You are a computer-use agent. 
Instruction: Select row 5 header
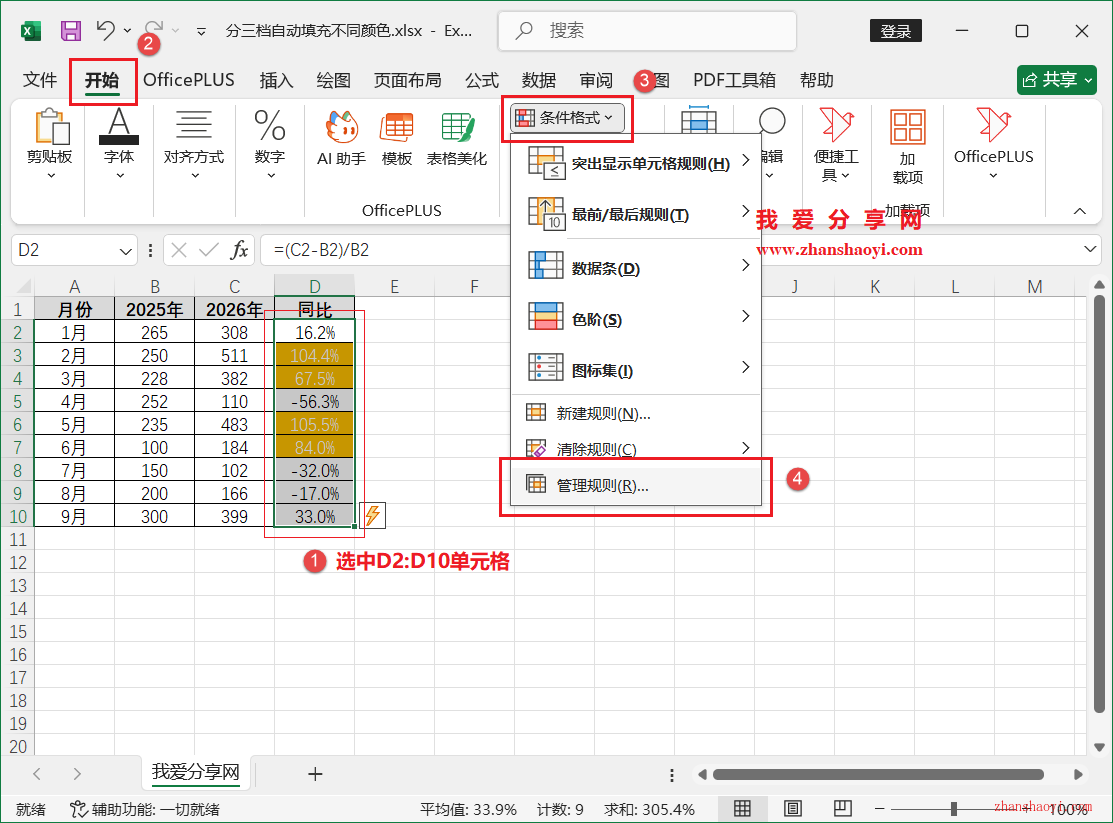pos(17,401)
